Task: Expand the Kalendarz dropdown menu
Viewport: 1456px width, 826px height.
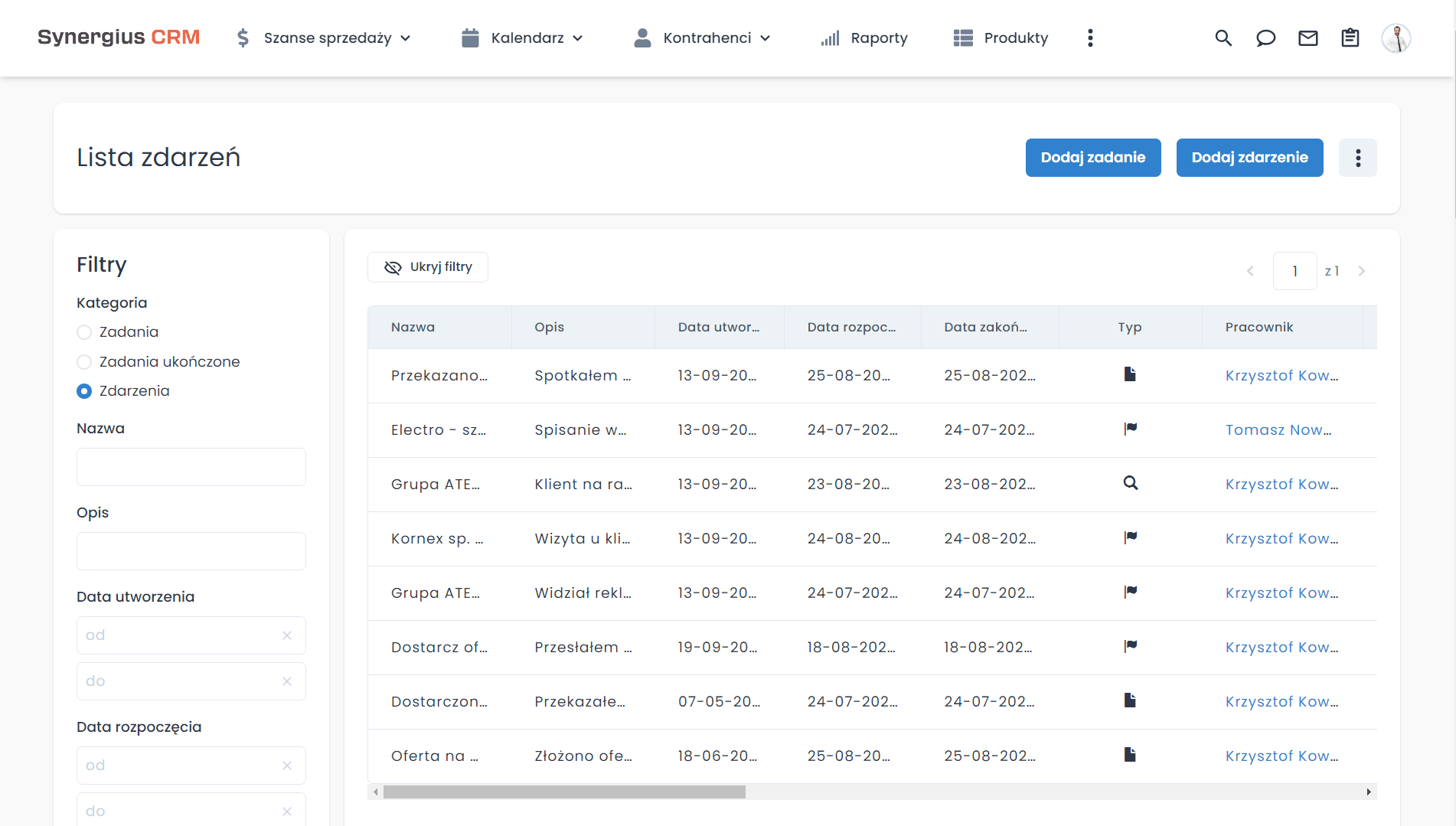Action: pyautogui.click(x=523, y=38)
